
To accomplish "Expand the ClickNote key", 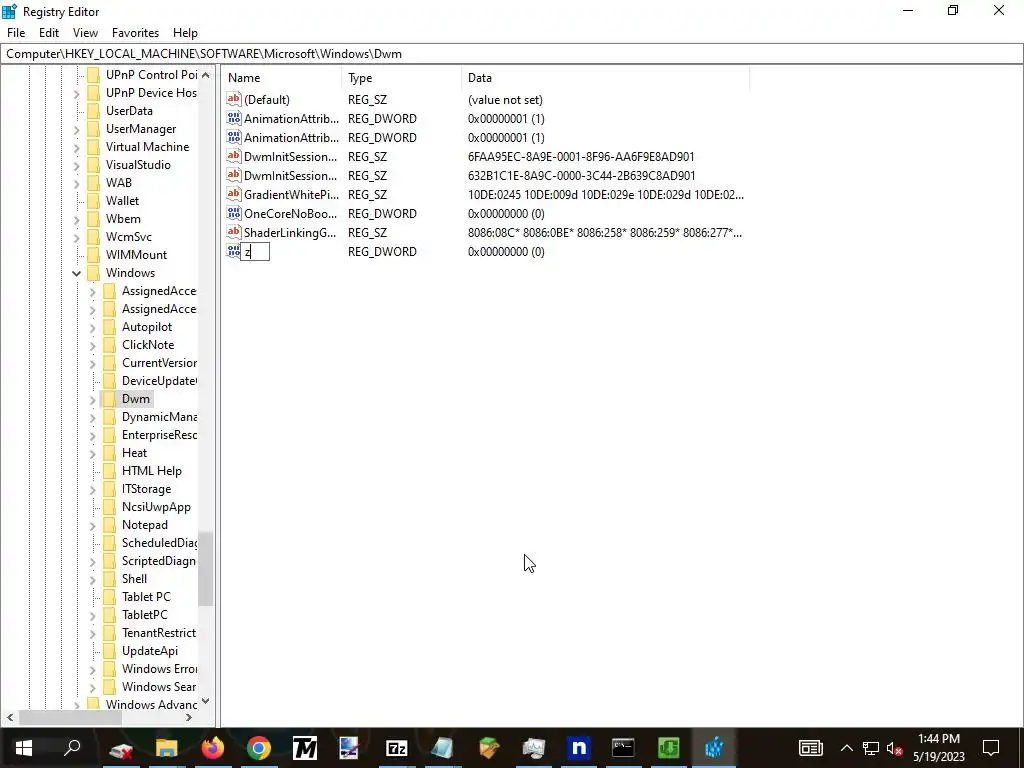I will coord(92,345).
